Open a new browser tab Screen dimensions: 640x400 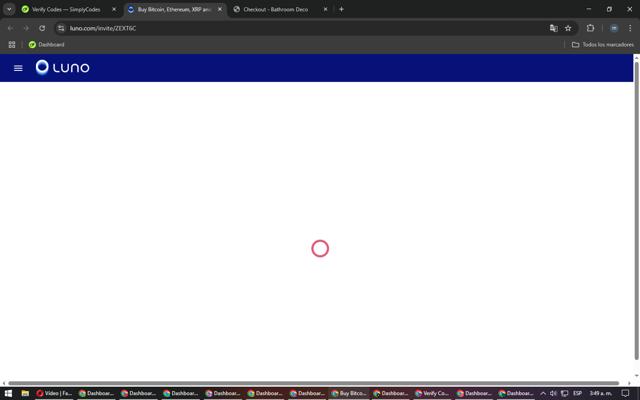click(341, 9)
